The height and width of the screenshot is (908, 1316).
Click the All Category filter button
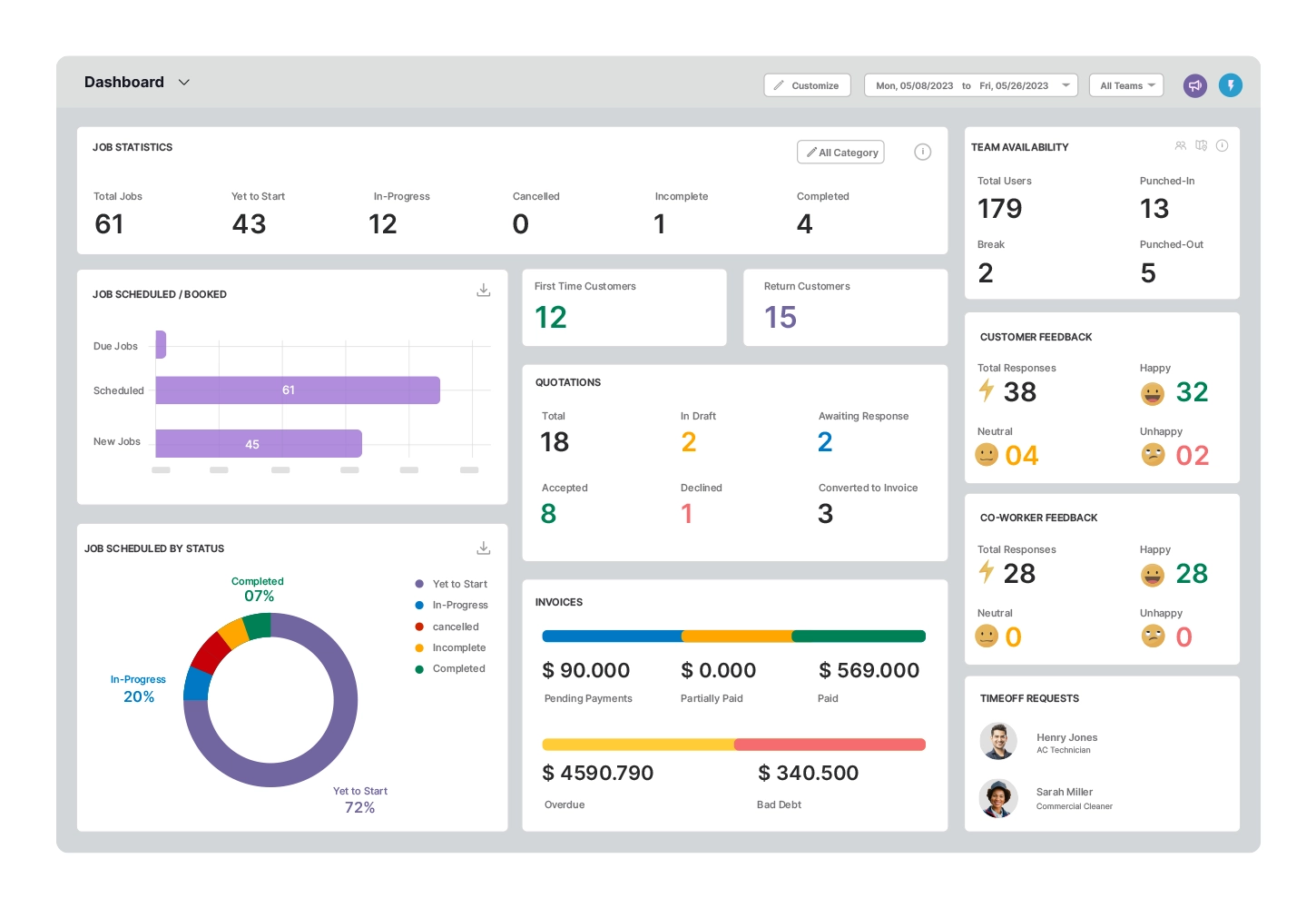click(x=840, y=153)
